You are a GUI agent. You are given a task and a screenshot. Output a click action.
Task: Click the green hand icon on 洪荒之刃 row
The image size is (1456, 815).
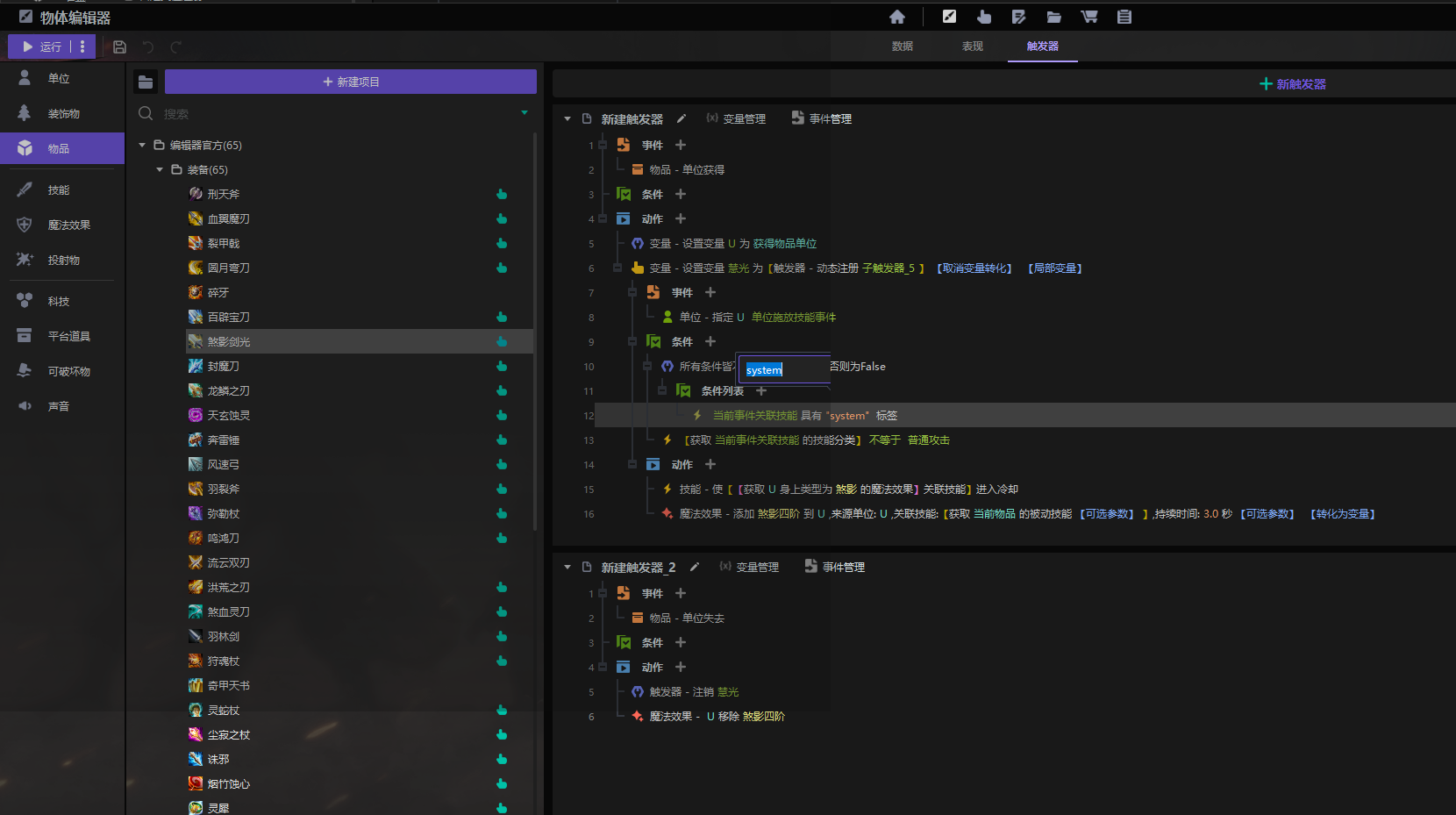502,587
